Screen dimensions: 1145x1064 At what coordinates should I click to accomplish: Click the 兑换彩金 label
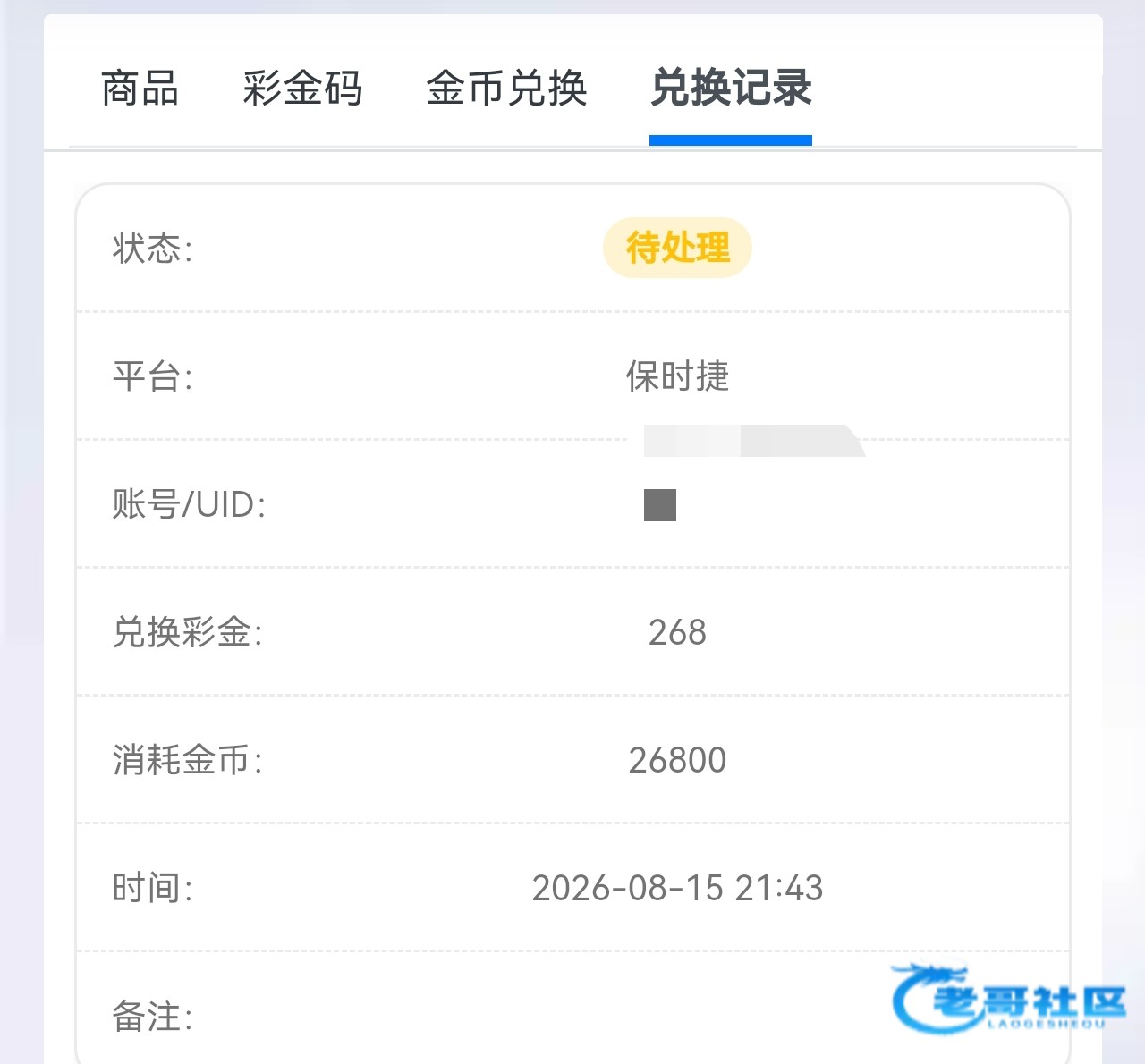tap(187, 632)
